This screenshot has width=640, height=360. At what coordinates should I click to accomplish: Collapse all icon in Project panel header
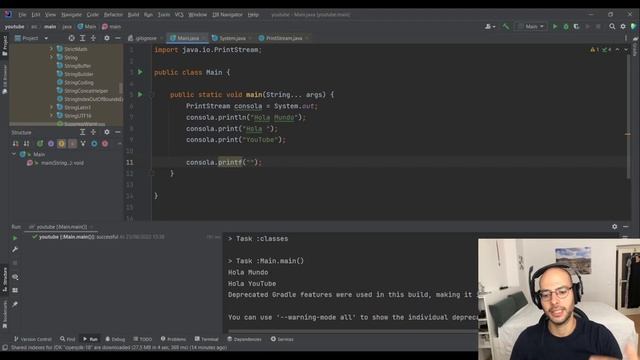pyautogui.click(x=93, y=38)
